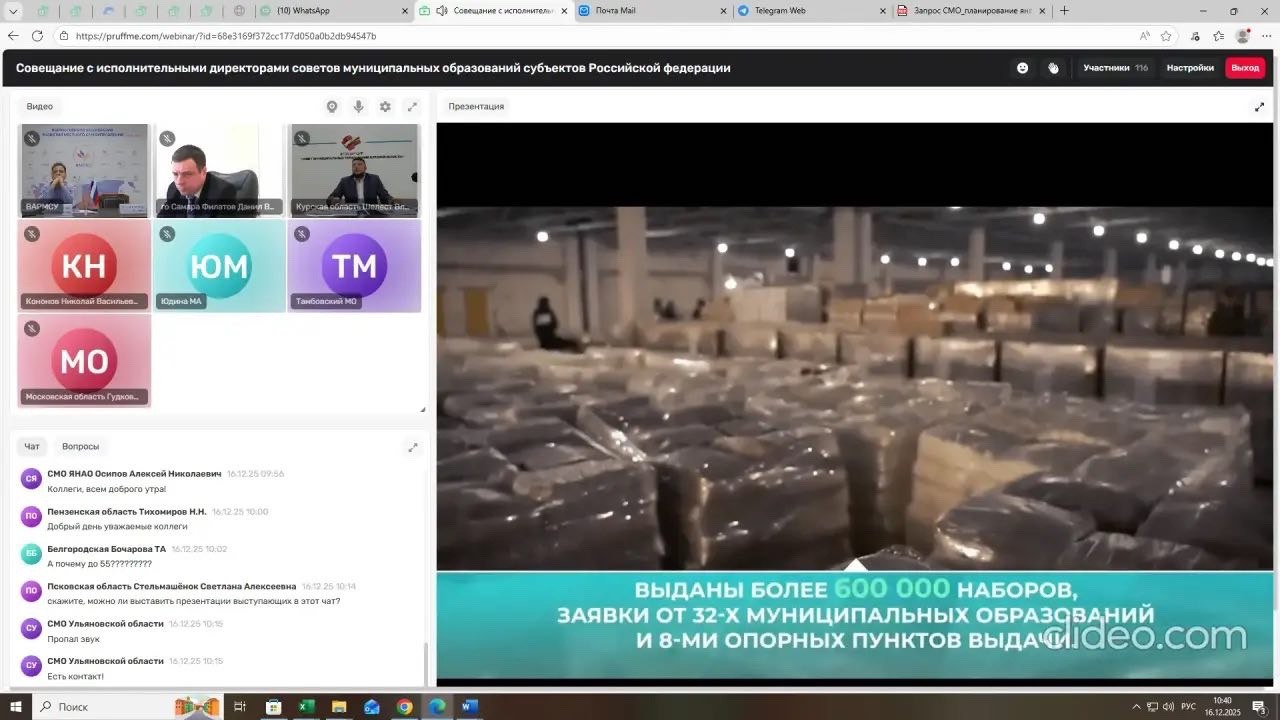Image resolution: width=1280 pixels, height=720 pixels.
Task: Click the webcam icon in the Video panel
Action: coord(332,107)
